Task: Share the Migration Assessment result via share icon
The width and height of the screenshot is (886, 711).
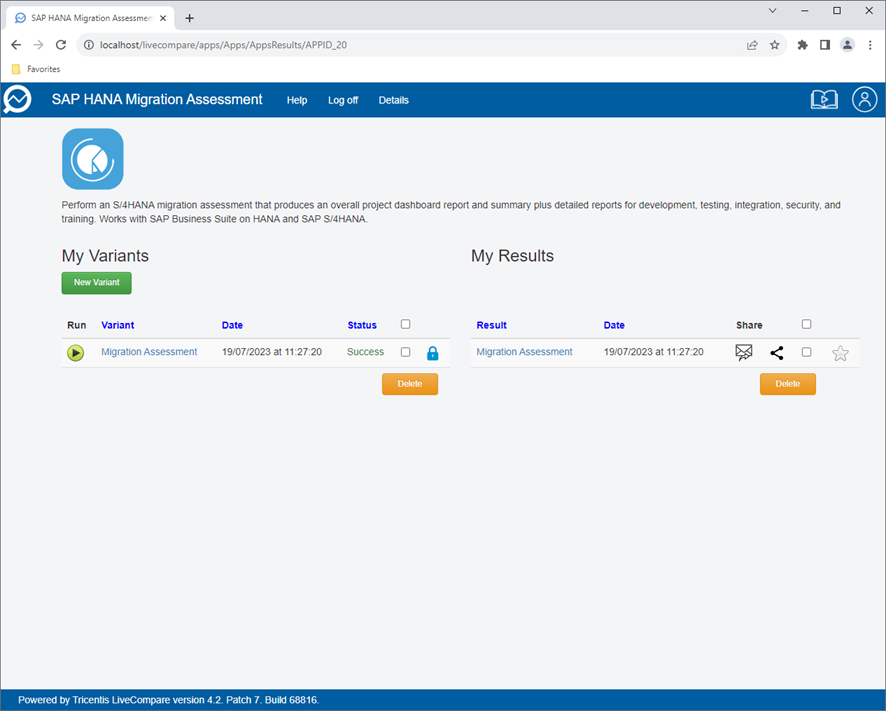Action: point(776,353)
